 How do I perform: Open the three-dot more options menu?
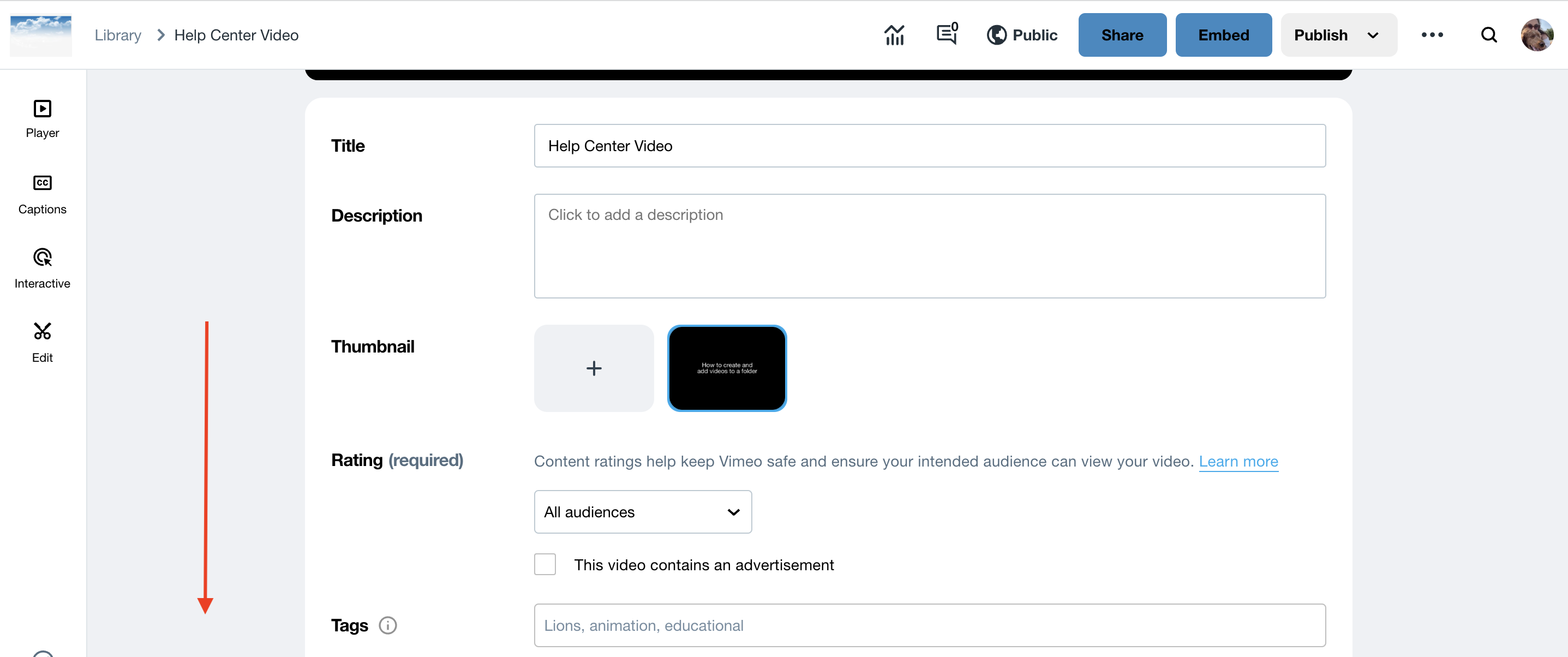(1431, 35)
